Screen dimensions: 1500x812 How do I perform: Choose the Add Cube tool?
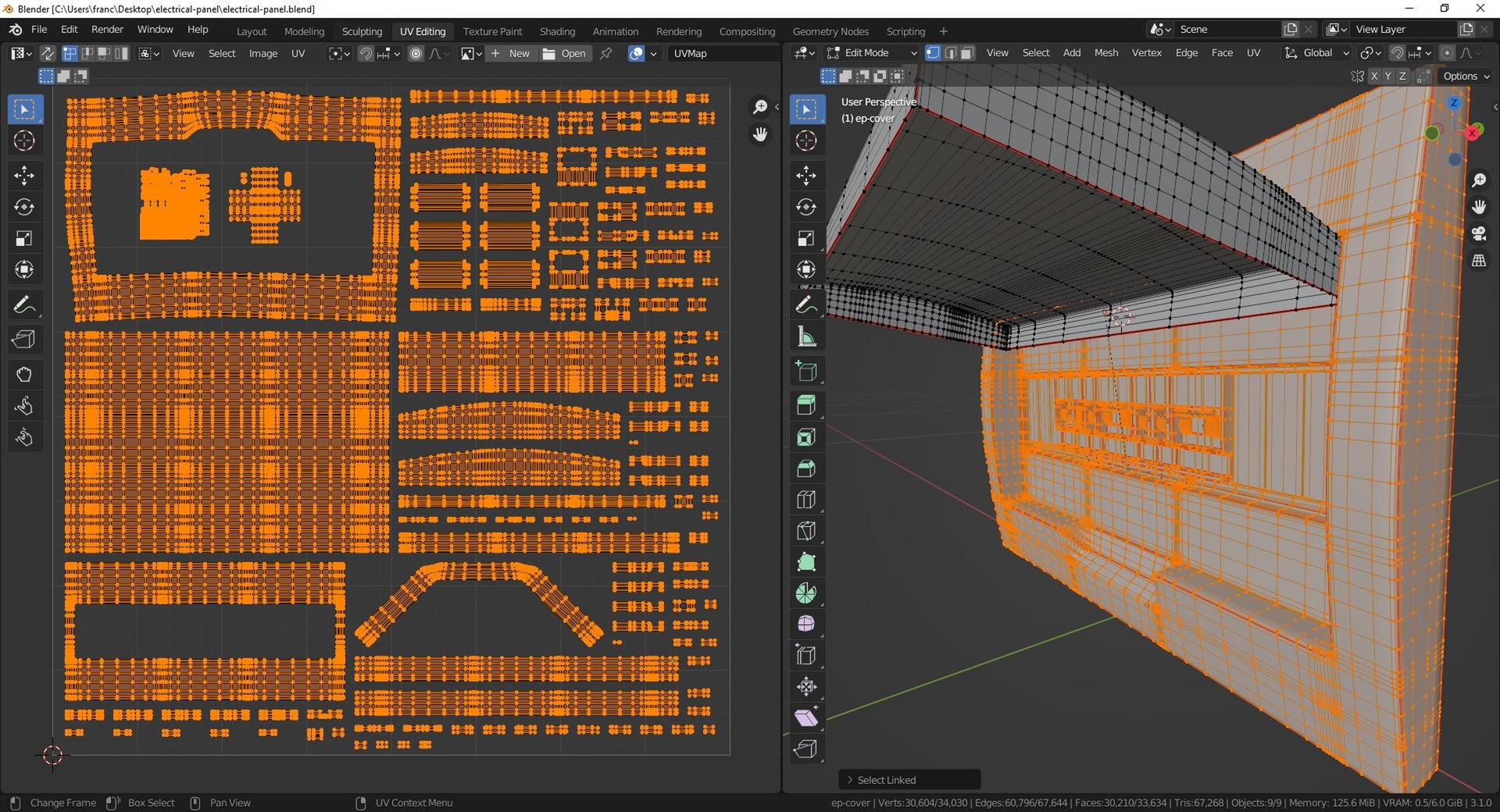coord(806,372)
